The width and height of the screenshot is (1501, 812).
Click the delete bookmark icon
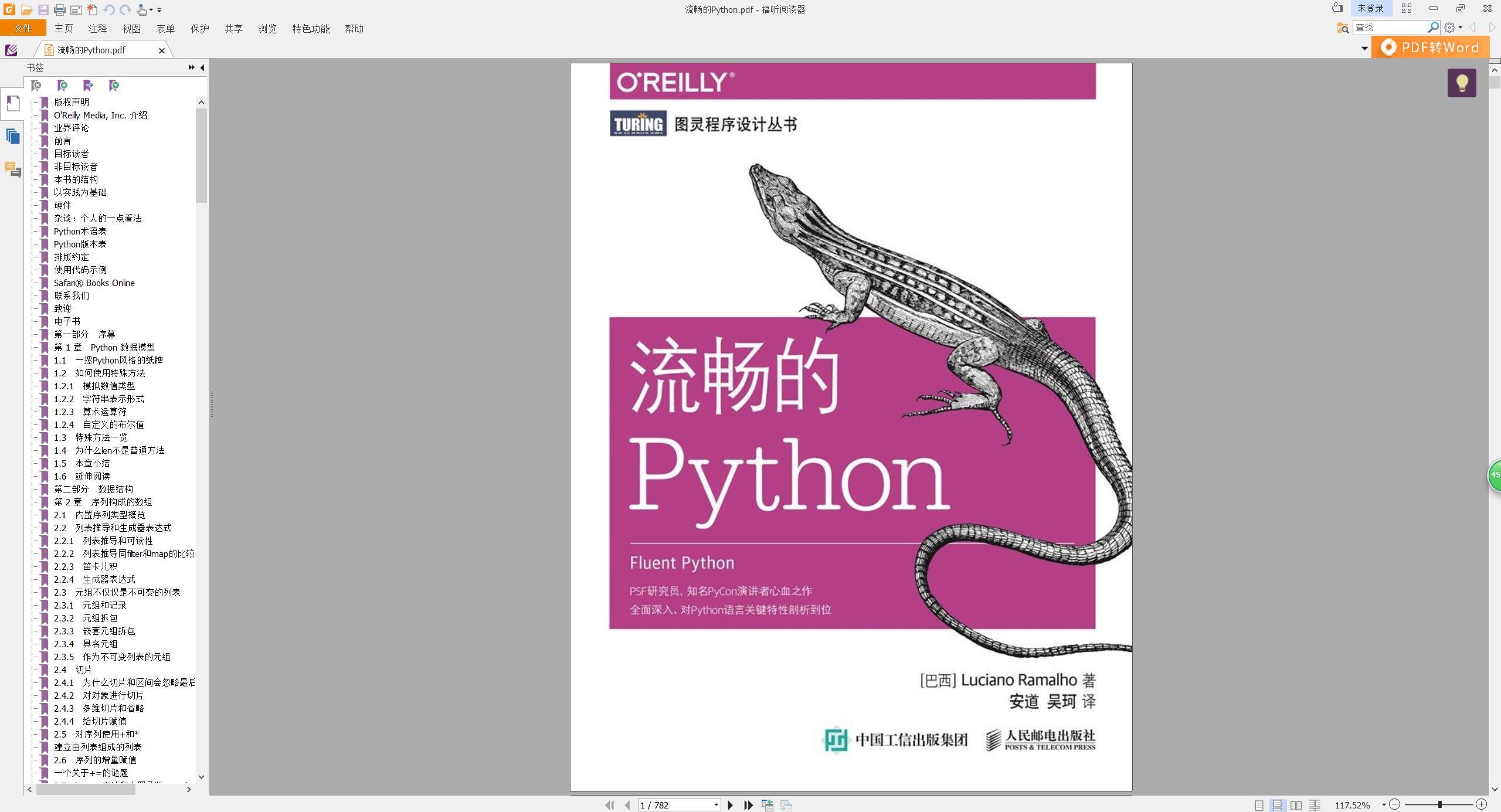pos(36,86)
